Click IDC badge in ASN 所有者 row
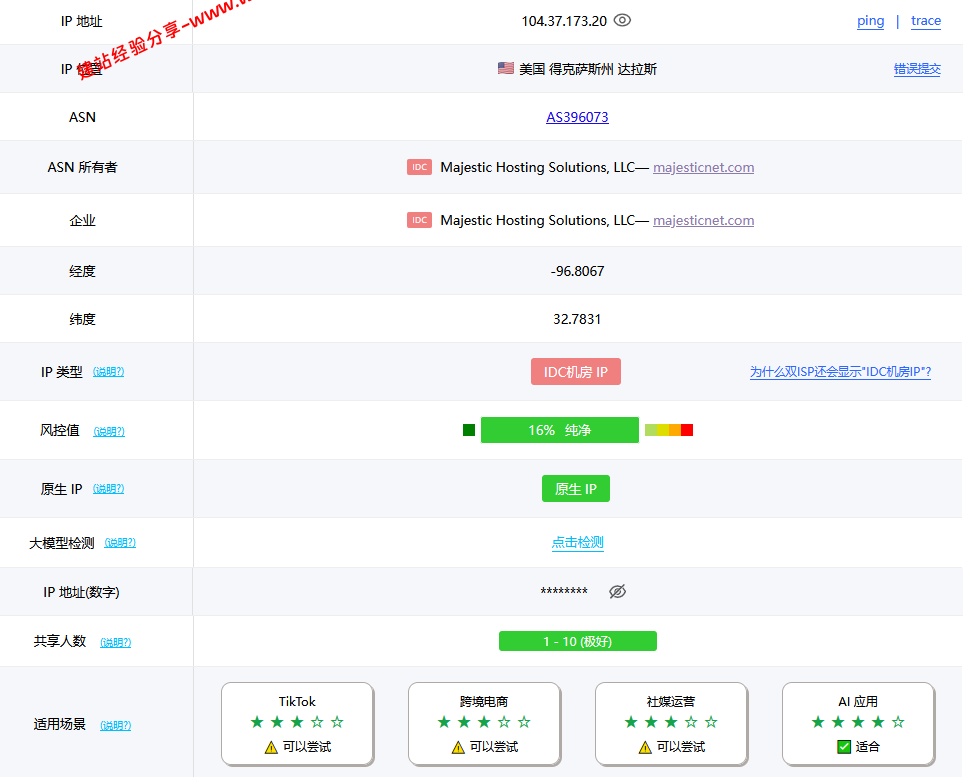The height and width of the screenshot is (777, 965). pos(419,167)
